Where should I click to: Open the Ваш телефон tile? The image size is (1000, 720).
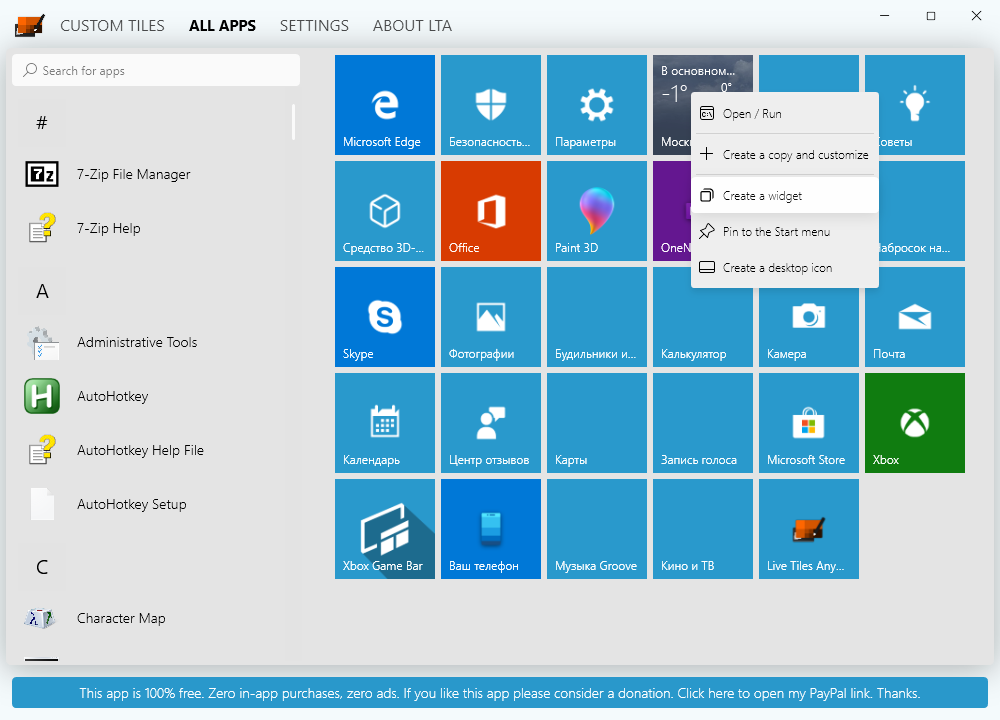[490, 529]
